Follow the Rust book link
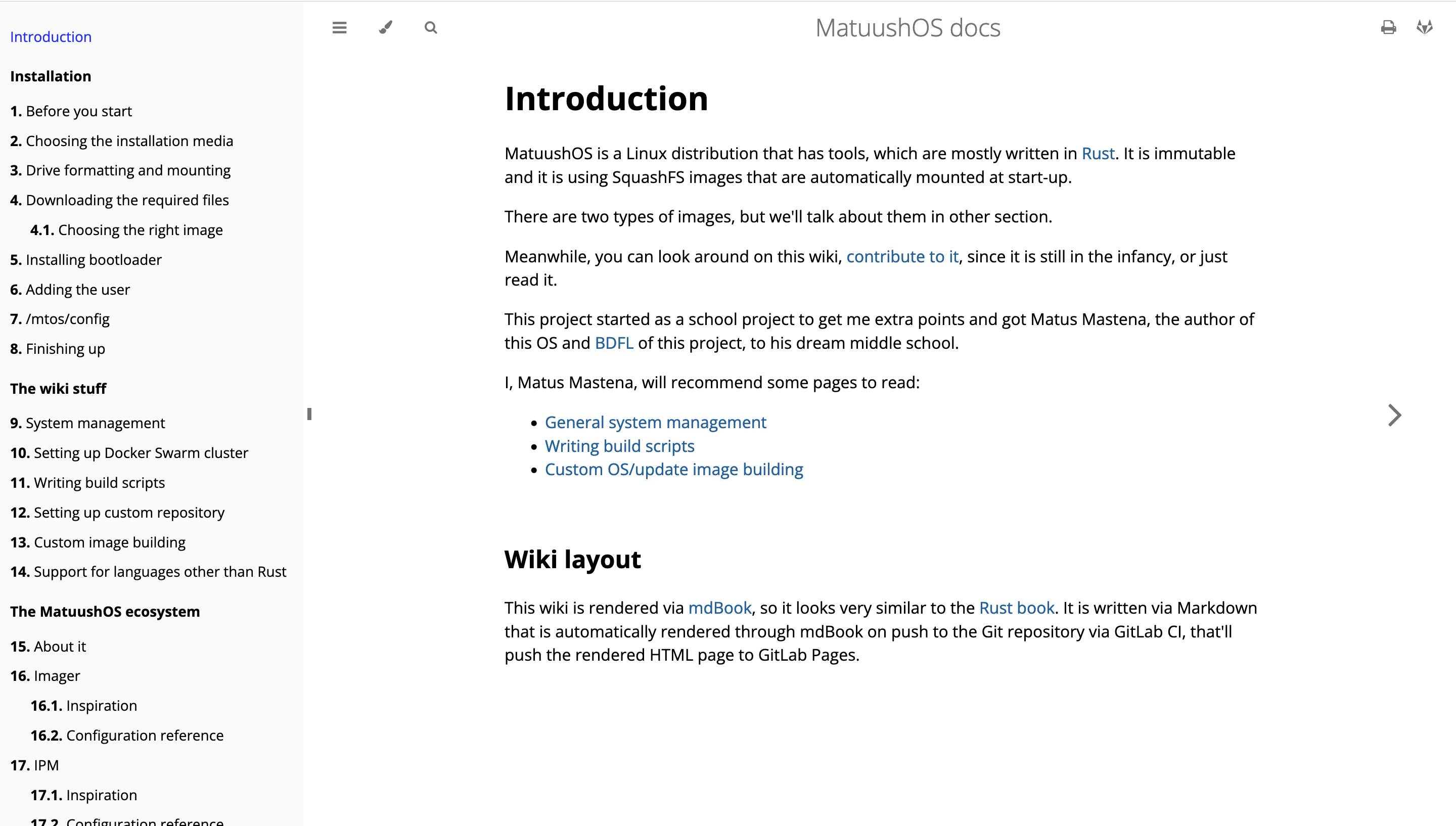The height and width of the screenshot is (826, 1456). (x=1017, y=608)
